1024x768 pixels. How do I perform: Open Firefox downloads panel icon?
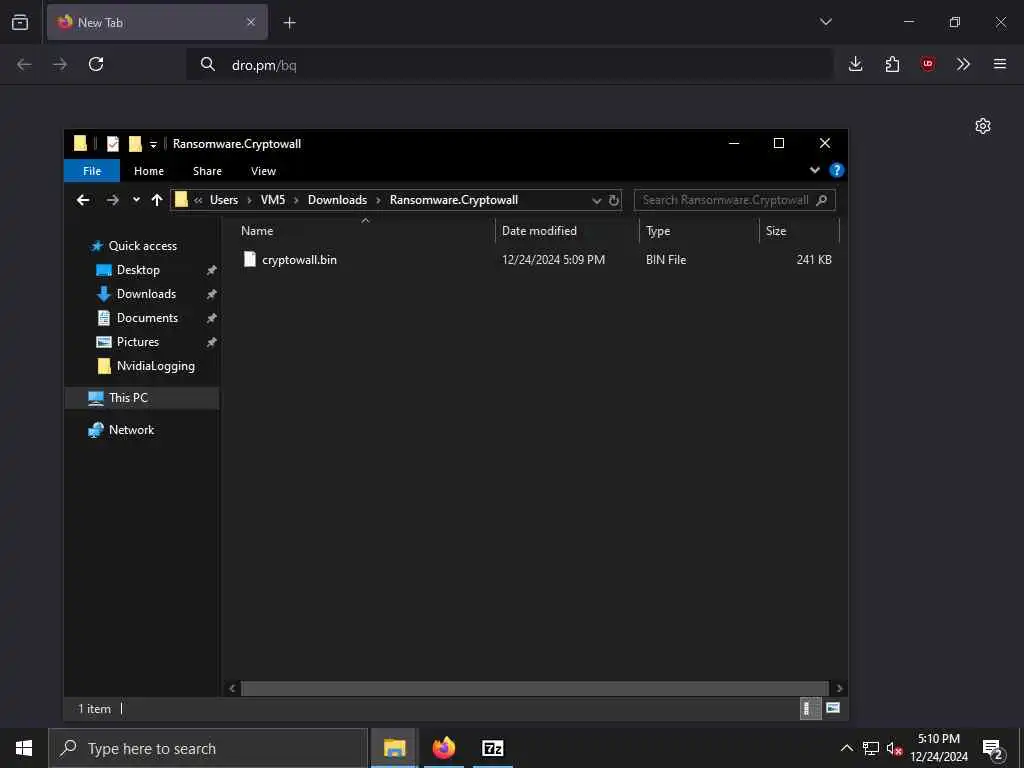point(856,64)
